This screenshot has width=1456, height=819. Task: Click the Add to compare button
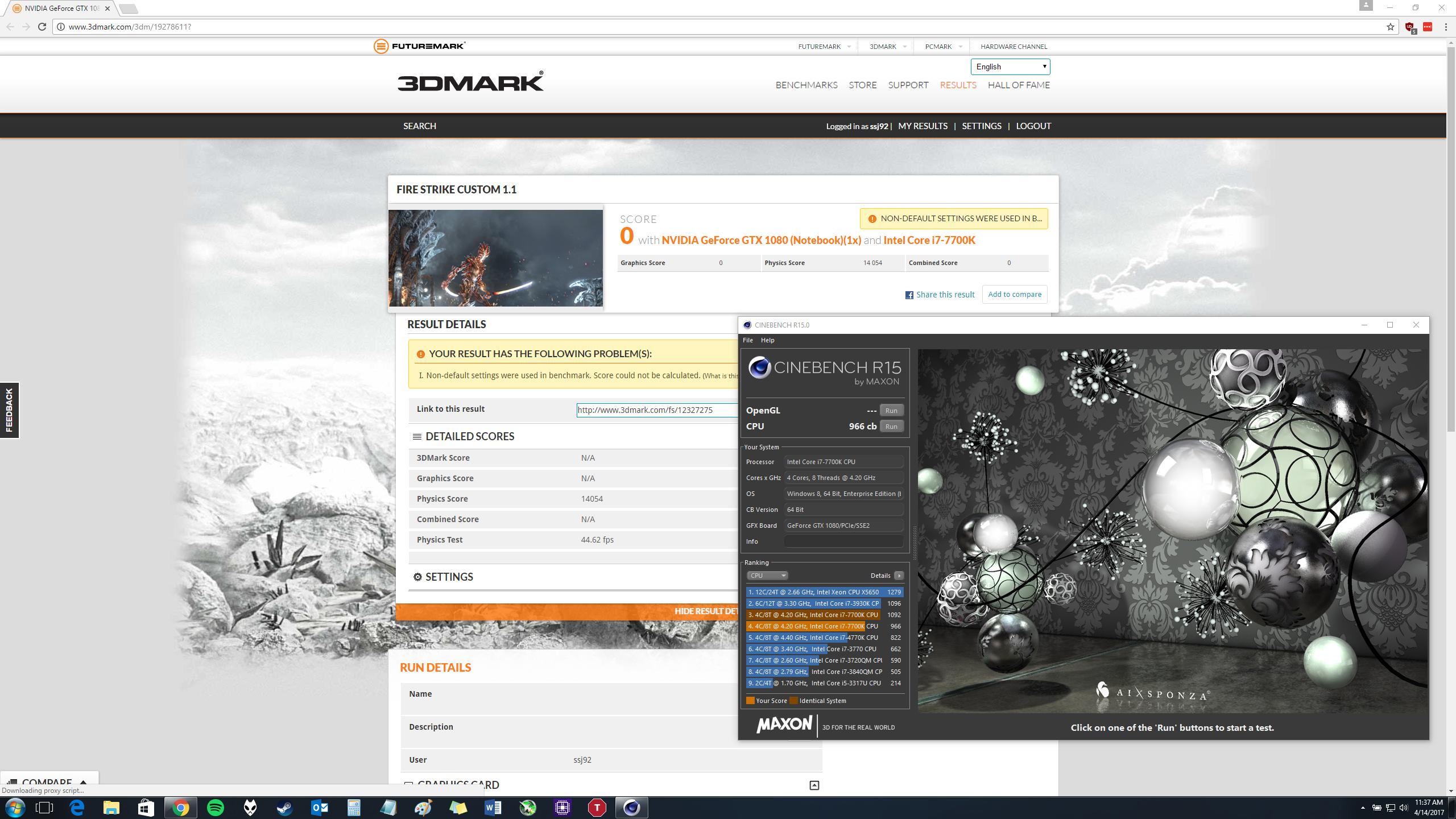click(x=1015, y=294)
